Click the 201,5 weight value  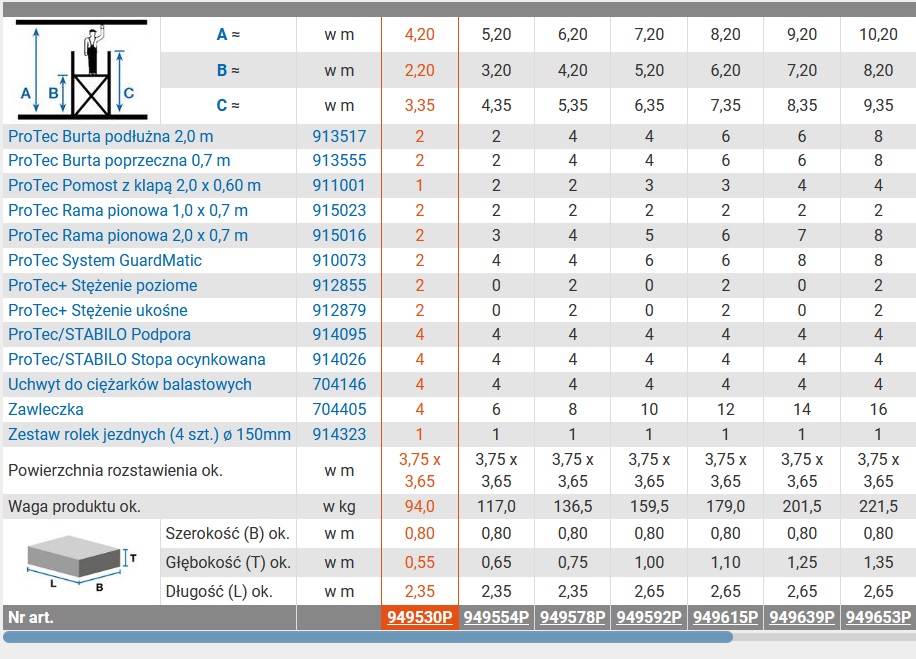802,507
